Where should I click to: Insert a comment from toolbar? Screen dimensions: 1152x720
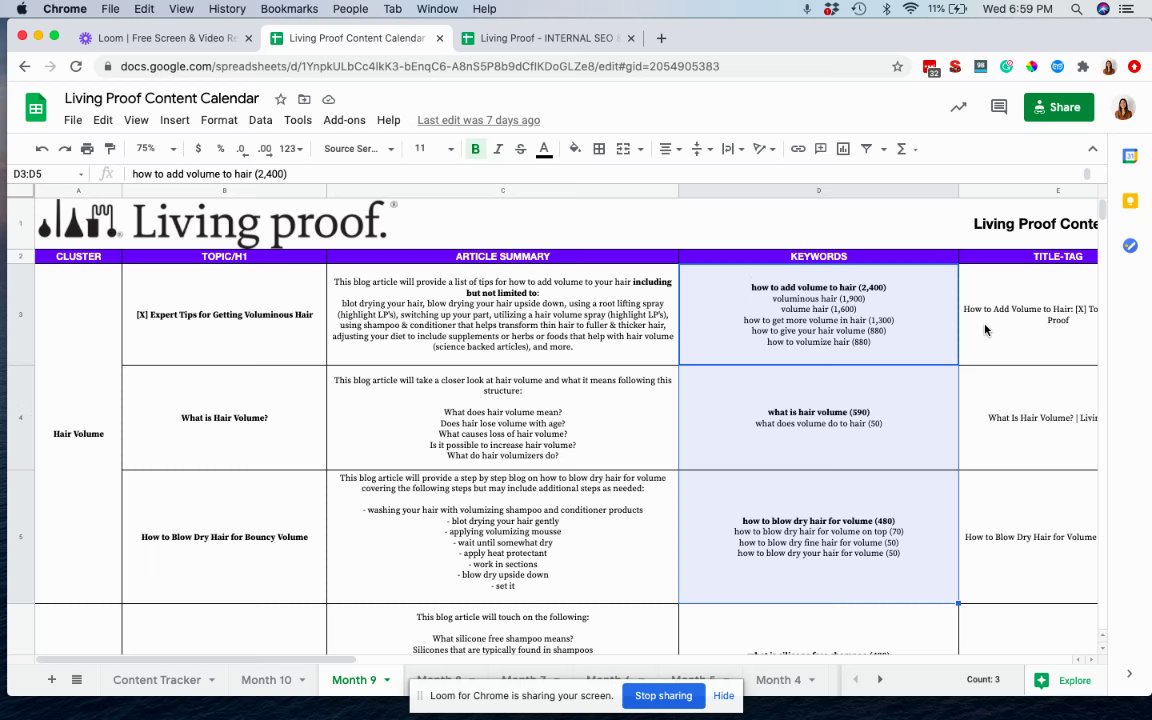(x=821, y=149)
